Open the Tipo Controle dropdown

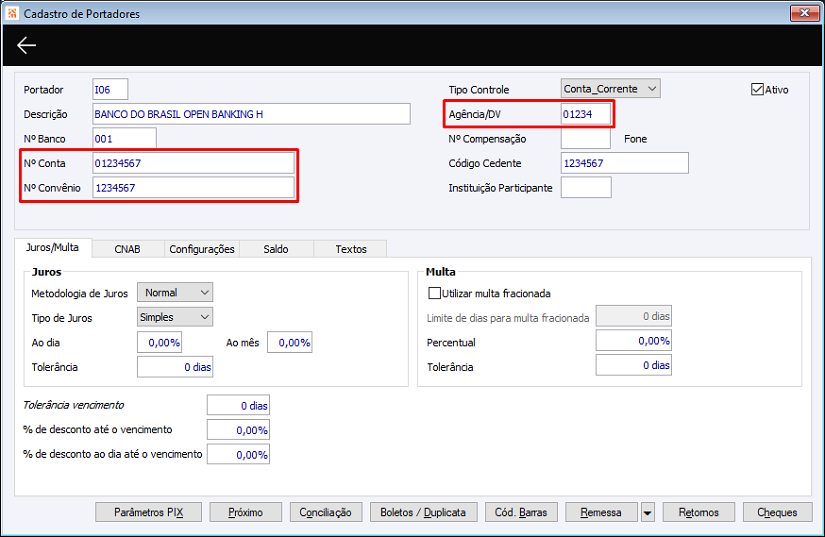coord(610,89)
